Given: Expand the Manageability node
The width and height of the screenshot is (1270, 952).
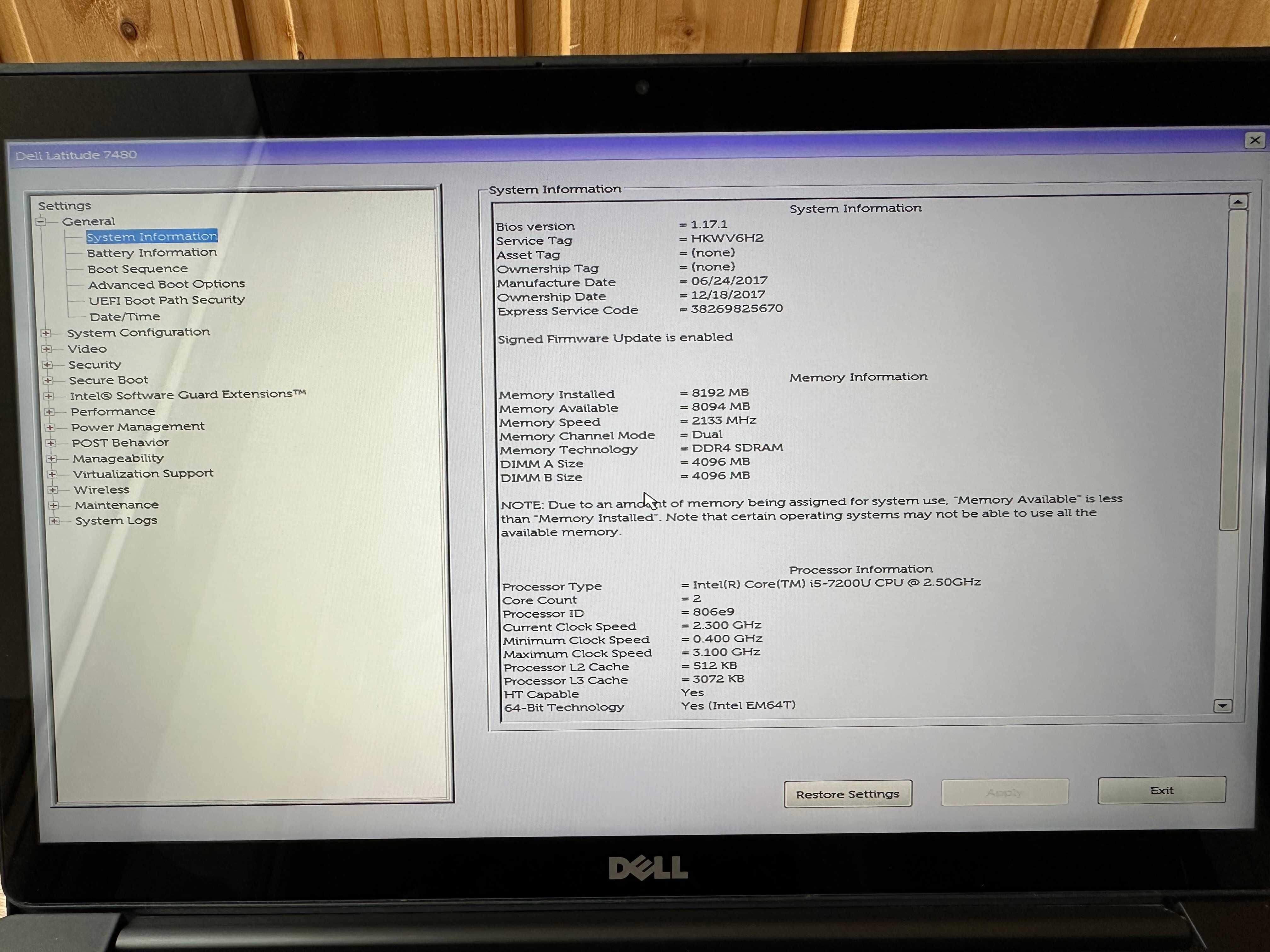Looking at the screenshot, I should 52,458.
